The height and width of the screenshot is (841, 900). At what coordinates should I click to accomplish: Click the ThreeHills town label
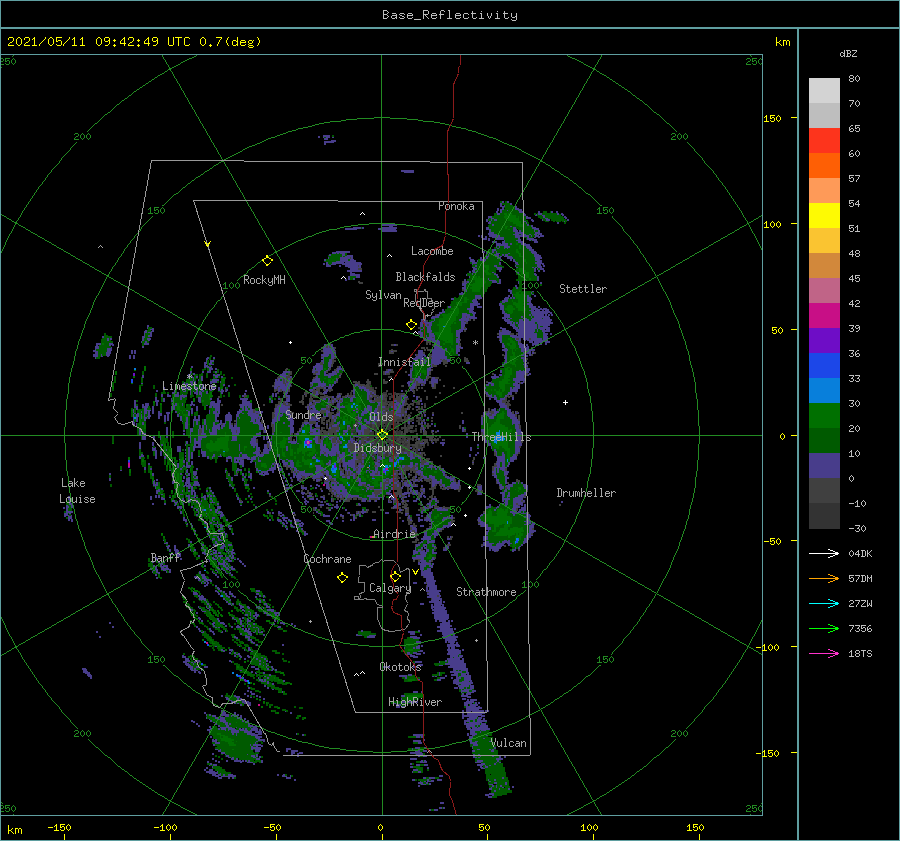point(502,437)
